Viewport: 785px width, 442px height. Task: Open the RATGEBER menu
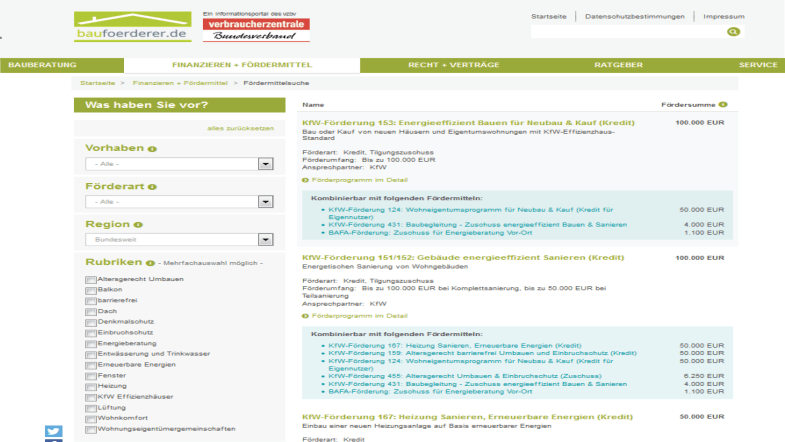click(x=618, y=65)
